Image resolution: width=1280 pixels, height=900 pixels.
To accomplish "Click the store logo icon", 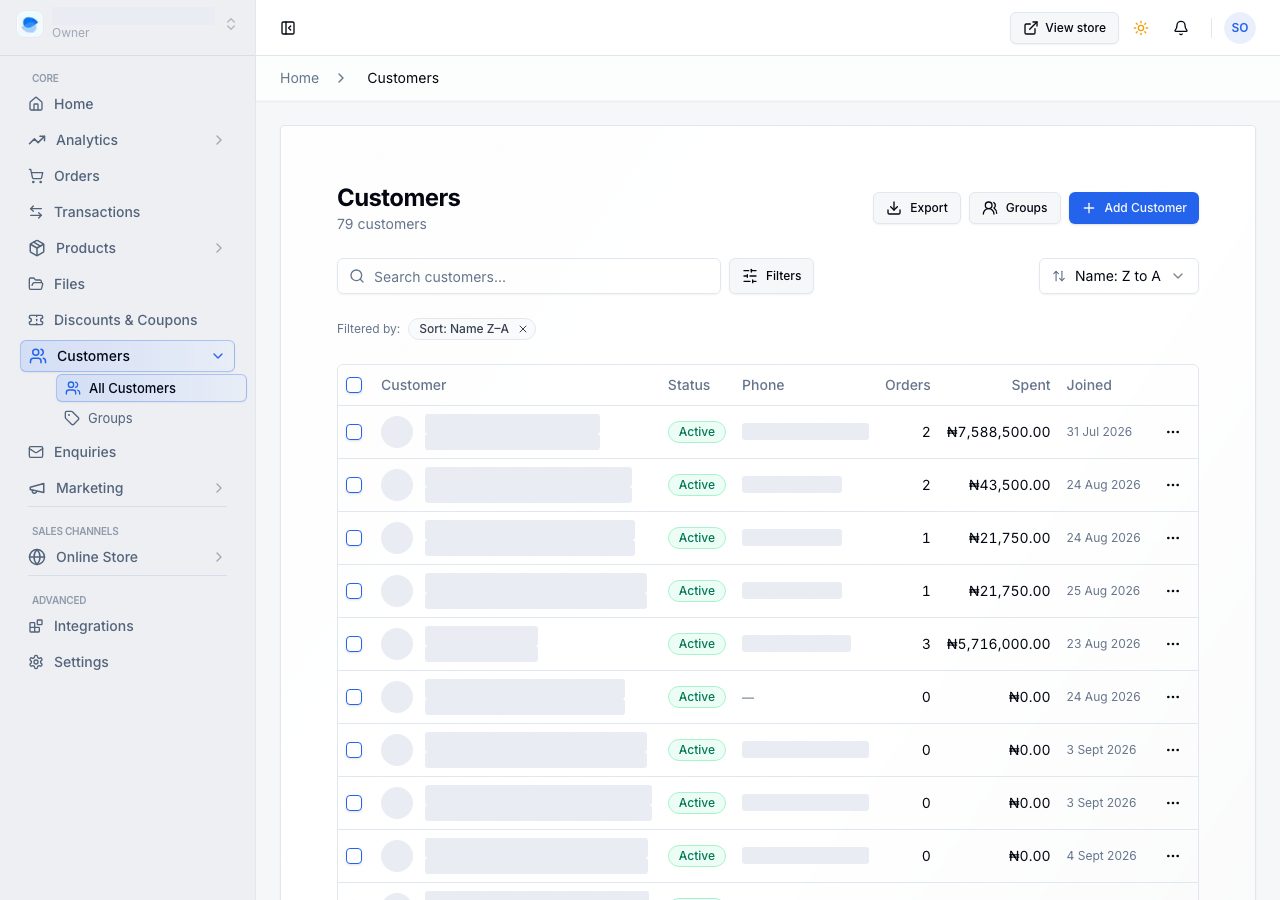I will click(x=30, y=24).
